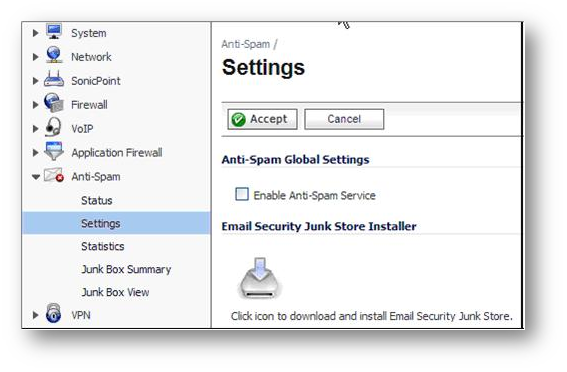Enable Anti-Spam Service checkbox

(242, 194)
